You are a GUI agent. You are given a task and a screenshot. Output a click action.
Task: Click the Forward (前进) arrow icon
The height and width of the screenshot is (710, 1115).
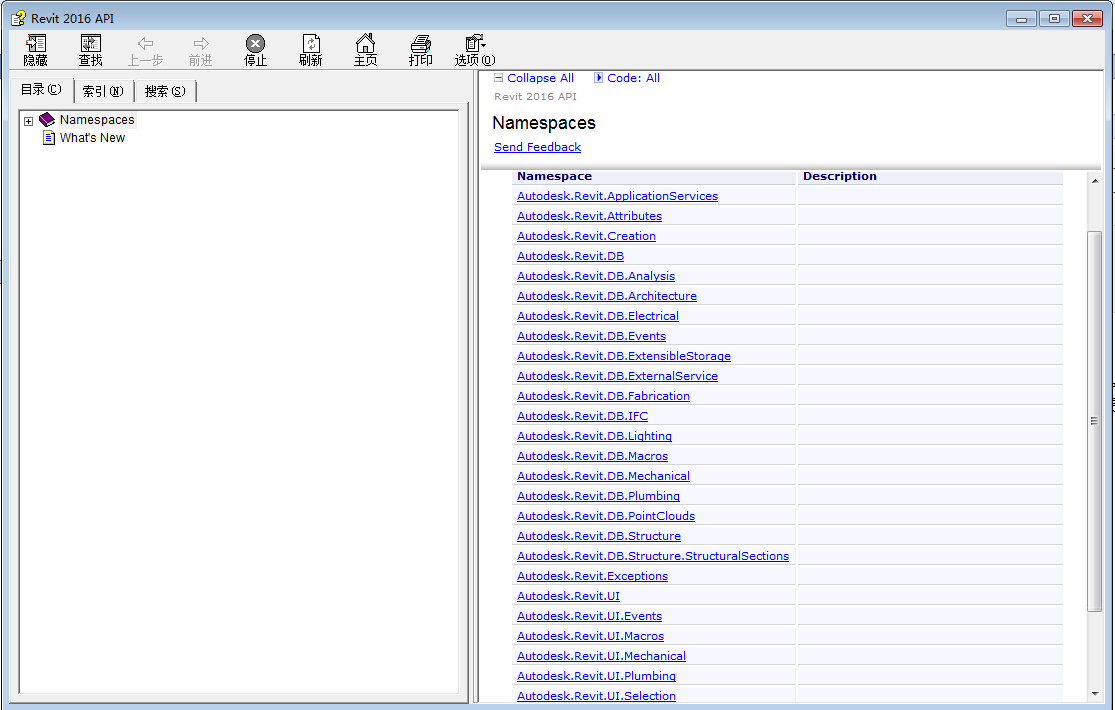tap(201, 44)
